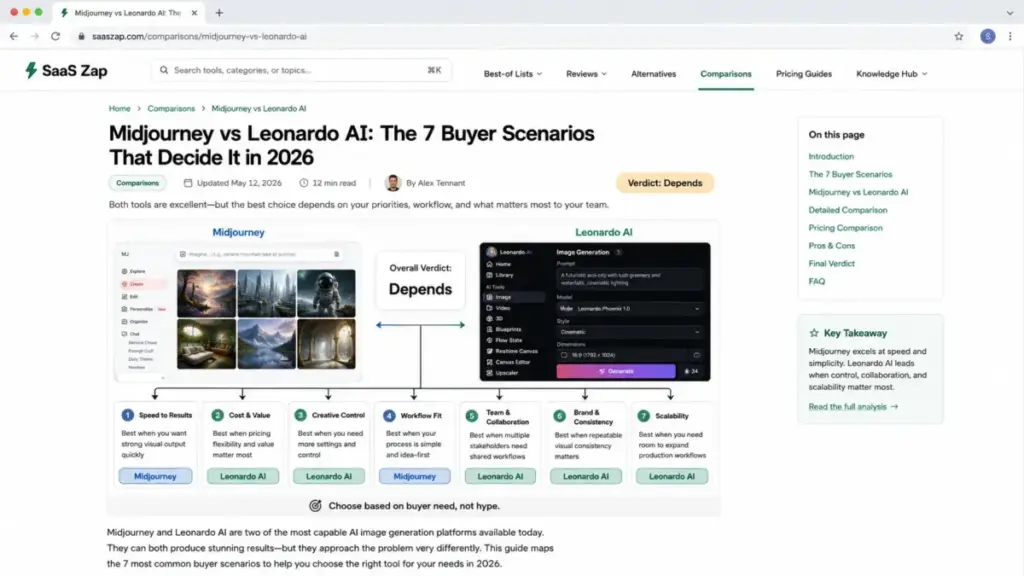Jump to FAQ section

[816, 281]
